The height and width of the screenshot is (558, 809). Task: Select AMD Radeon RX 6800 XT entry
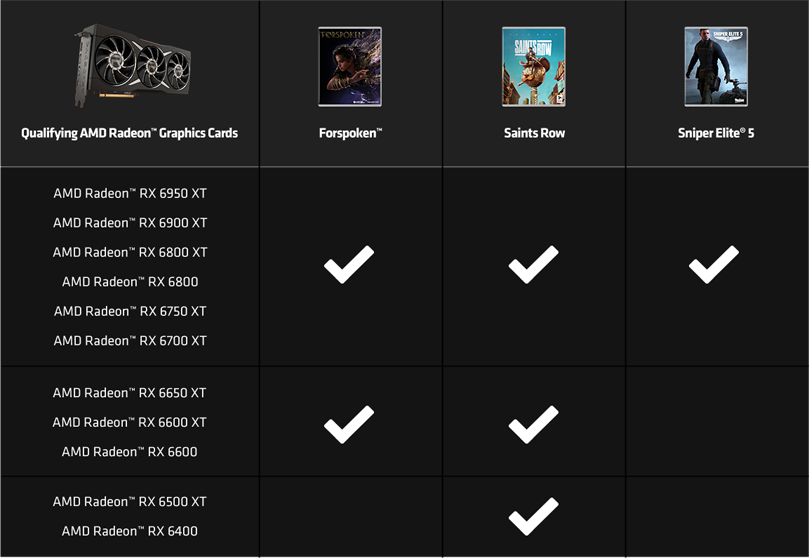130,252
